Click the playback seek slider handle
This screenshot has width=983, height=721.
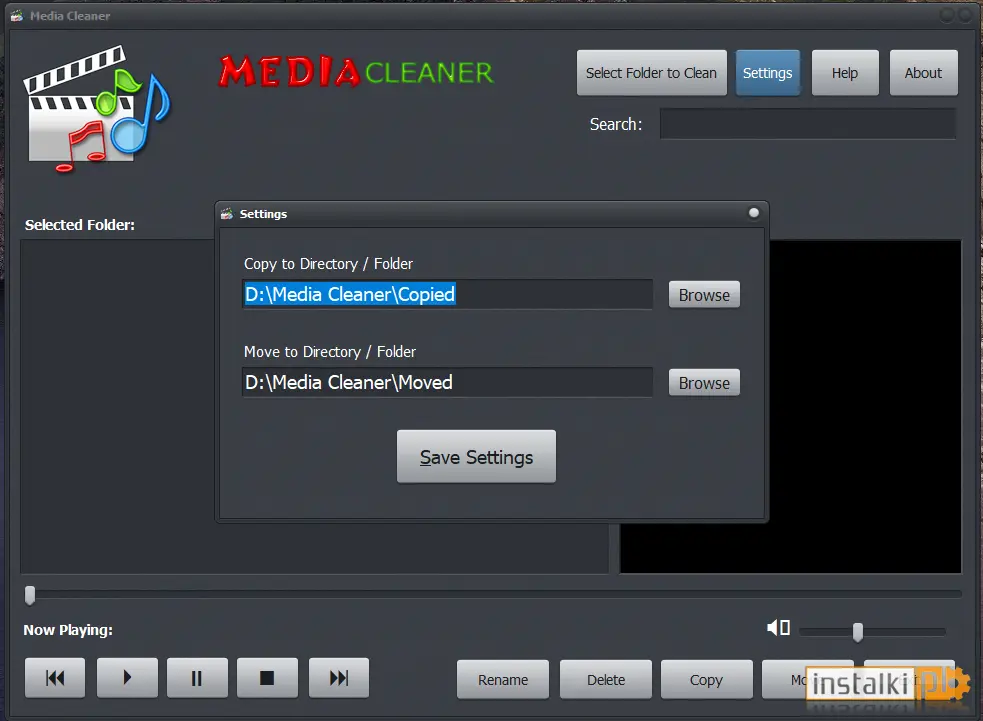click(29, 595)
